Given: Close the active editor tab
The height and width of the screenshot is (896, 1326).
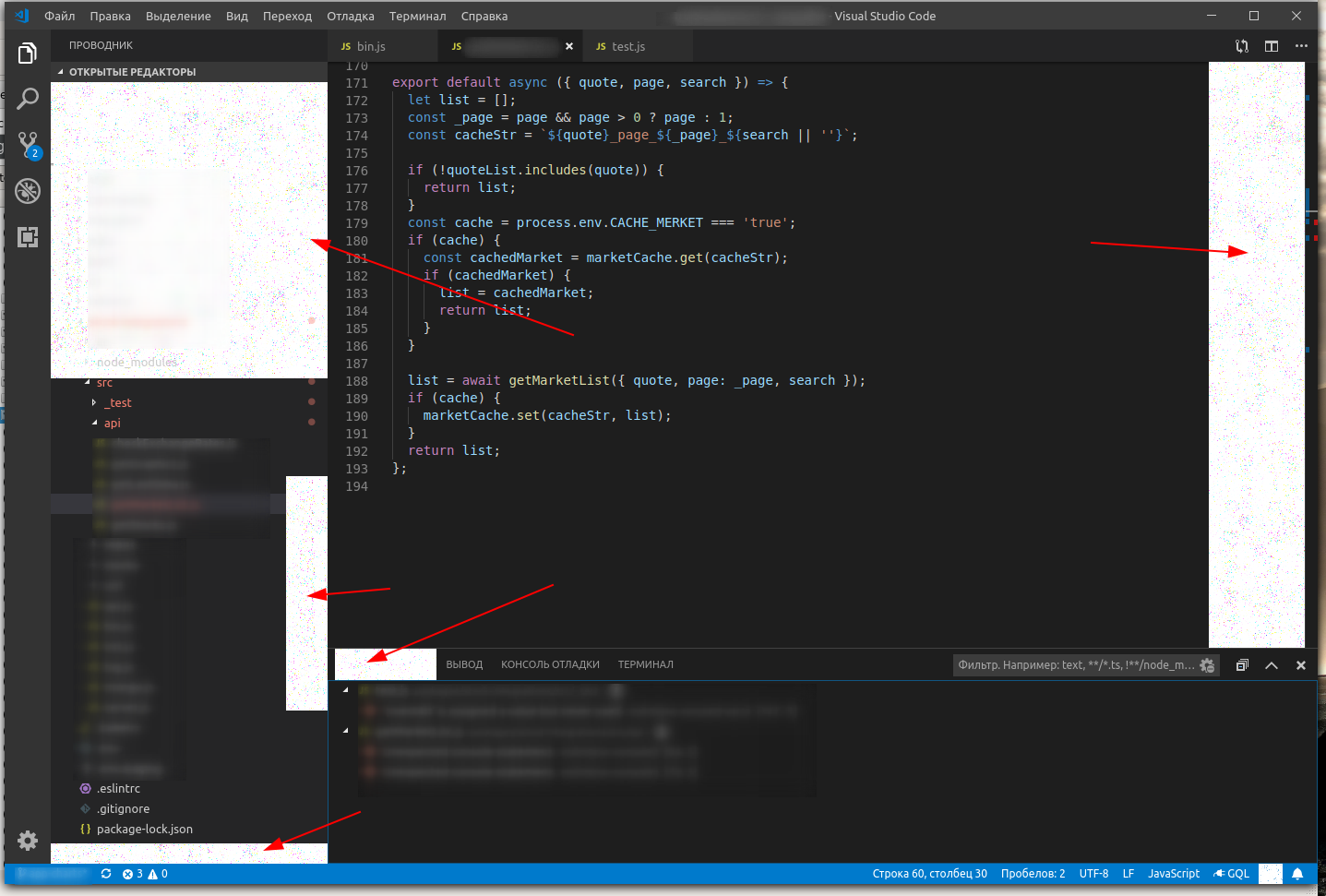Looking at the screenshot, I should pos(569,46).
